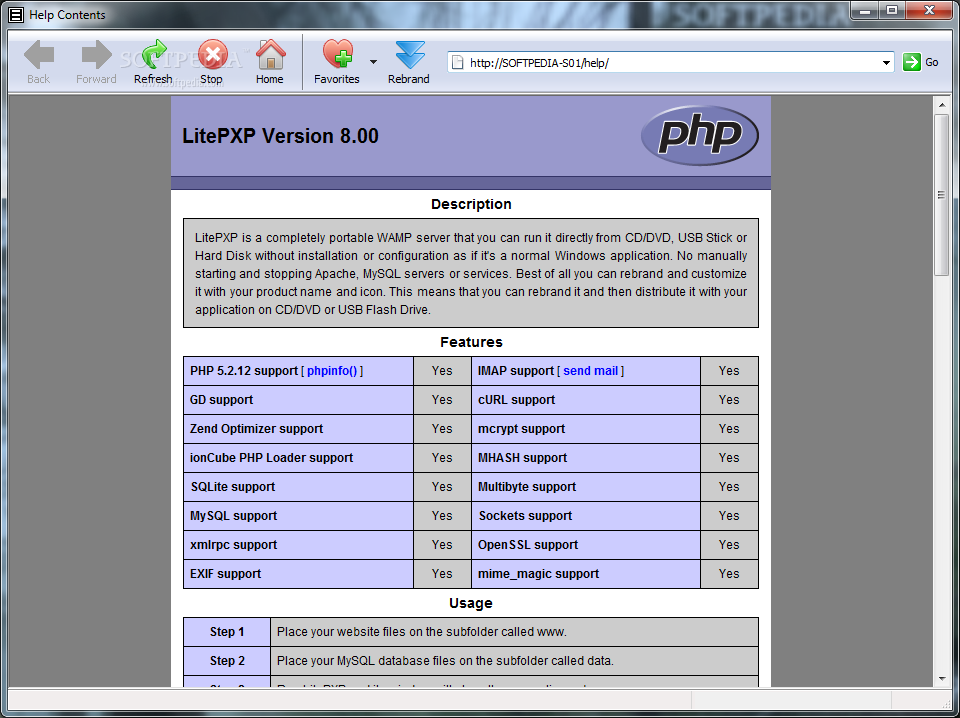Click the vertical scrollbar thumb
960x718 pixels.
click(x=942, y=195)
